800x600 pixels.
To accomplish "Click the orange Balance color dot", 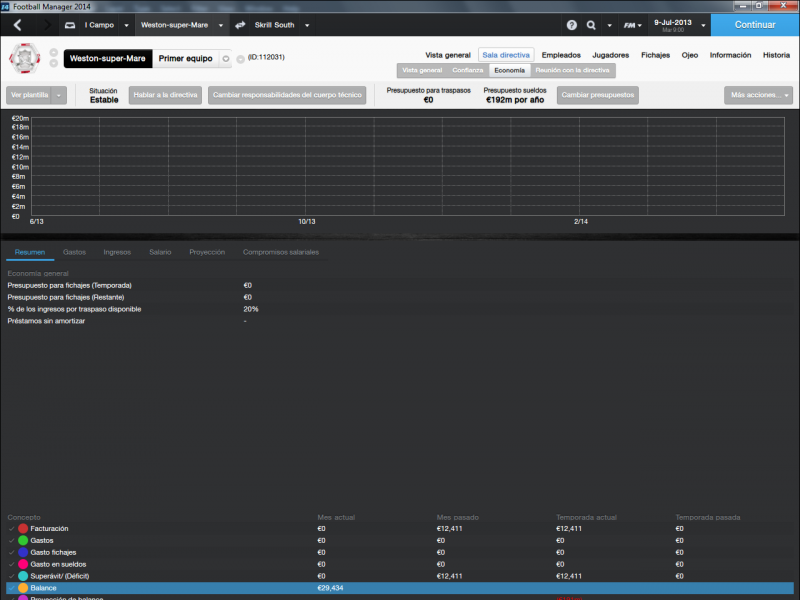I will click(x=23, y=588).
